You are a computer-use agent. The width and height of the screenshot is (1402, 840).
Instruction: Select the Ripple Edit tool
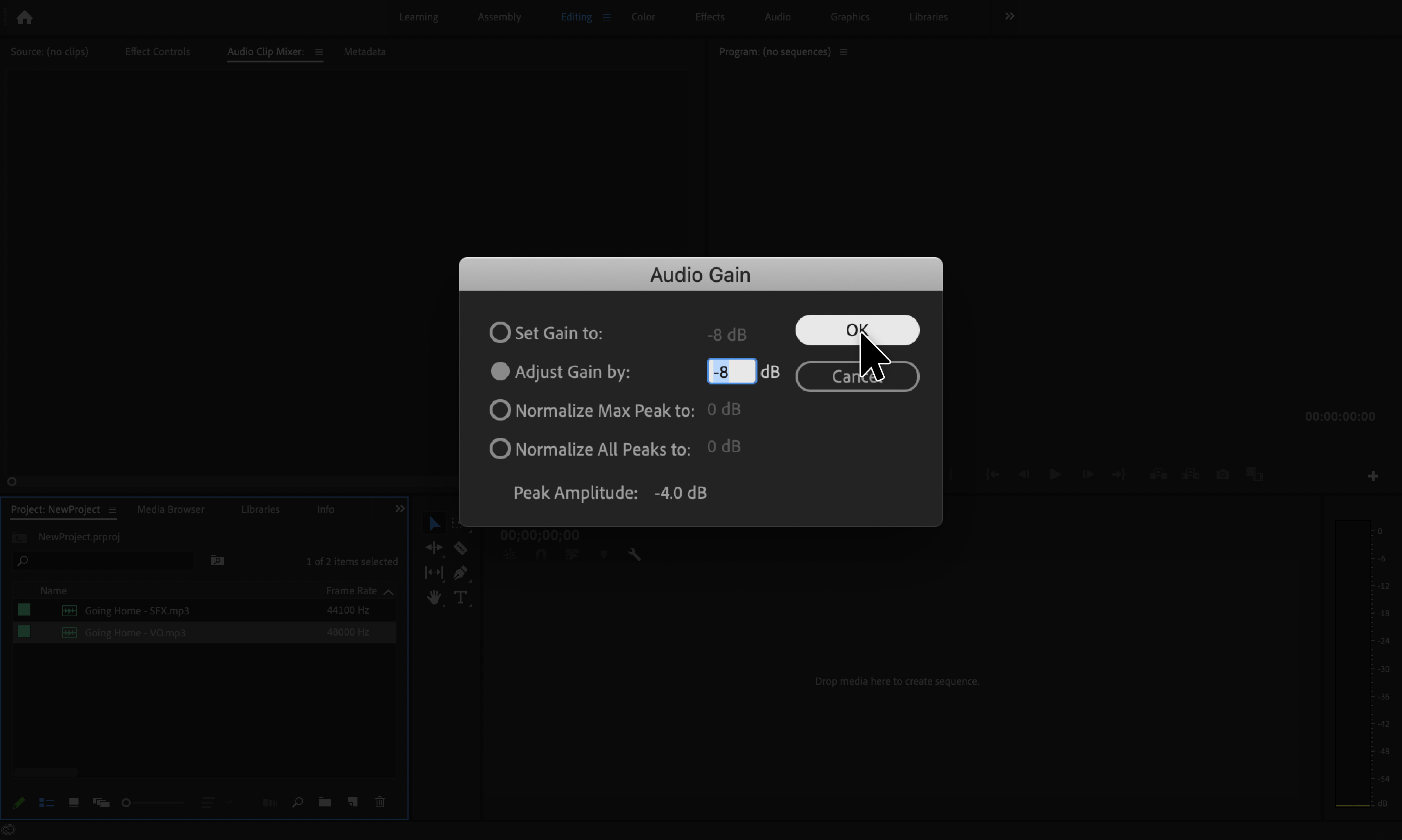[x=434, y=548]
